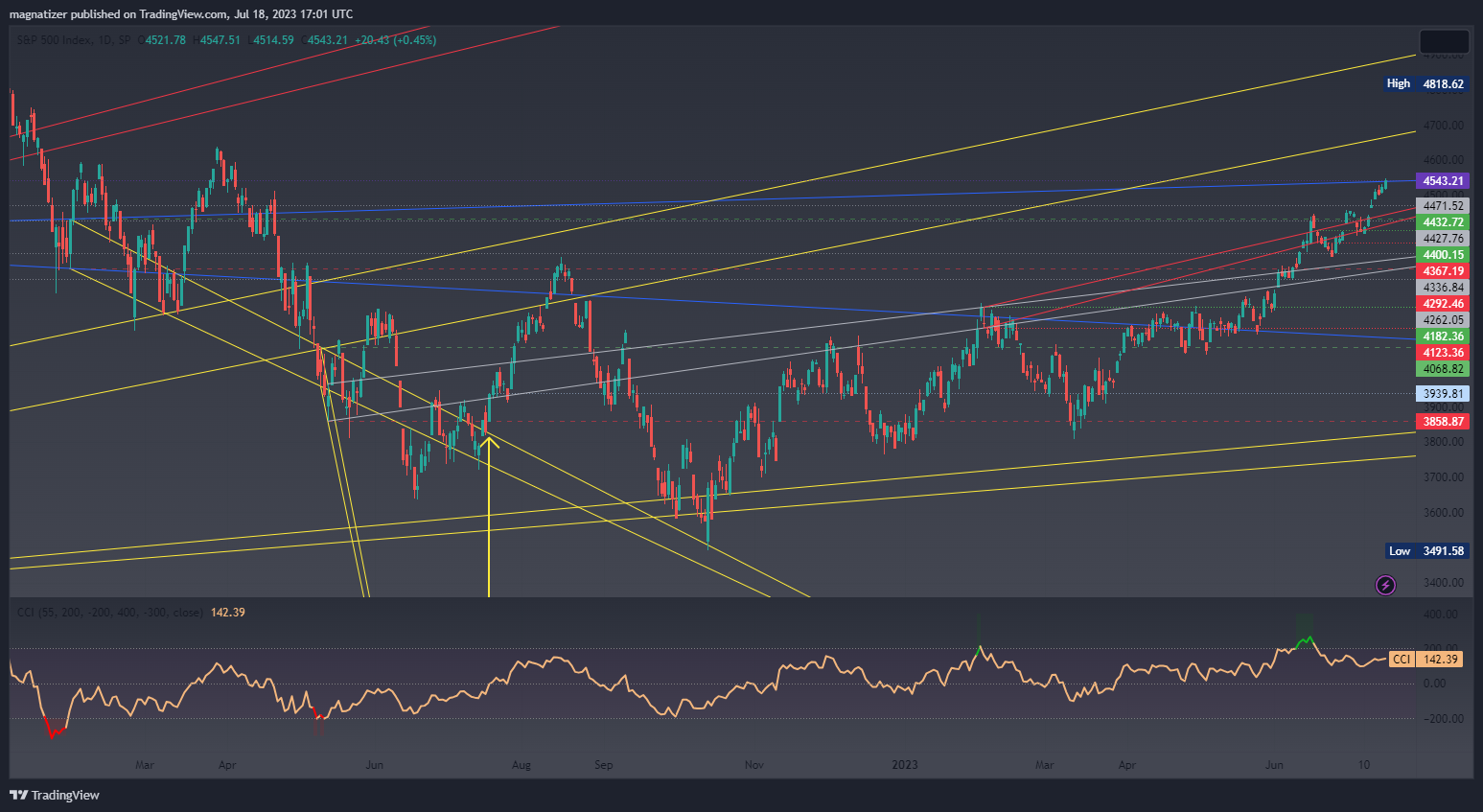The image size is (1483, 812).
Task: Click the Aug label on time axis
Action: coord(521,765)
